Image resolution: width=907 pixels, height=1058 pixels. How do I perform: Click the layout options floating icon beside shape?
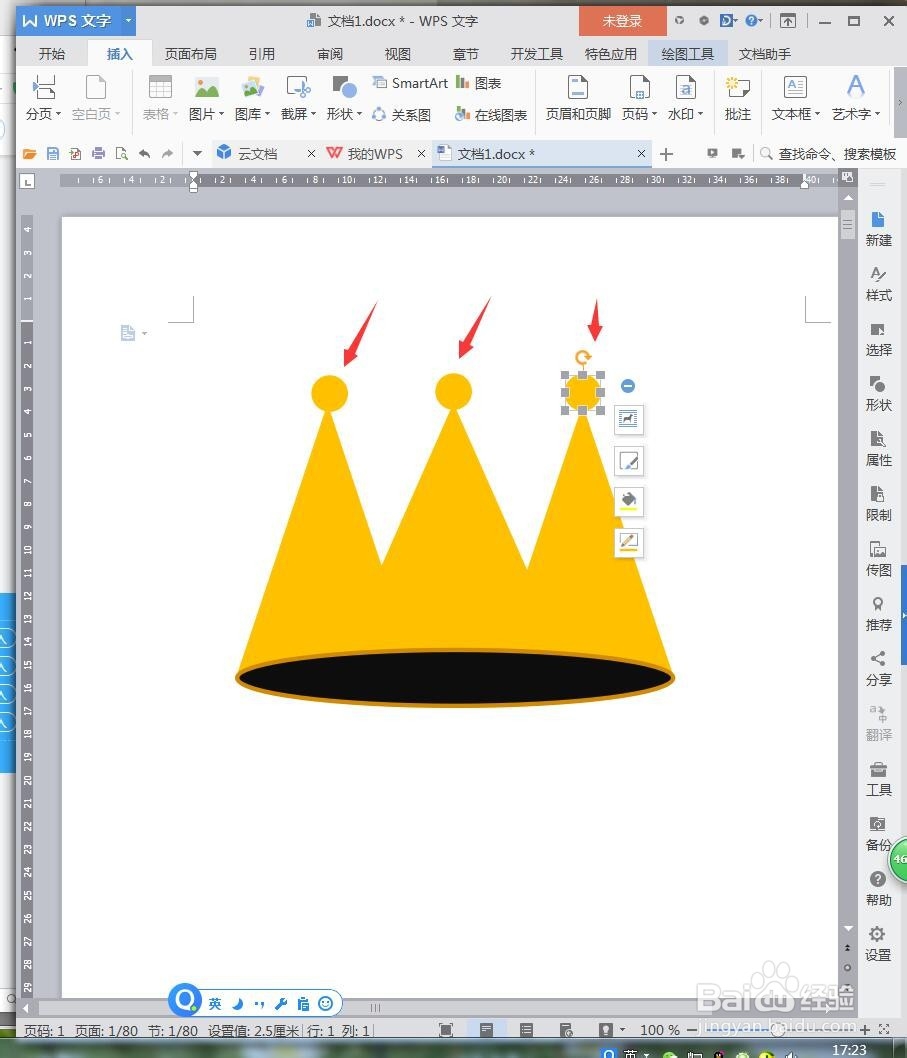pyautogui.click(x=628, y=419)
